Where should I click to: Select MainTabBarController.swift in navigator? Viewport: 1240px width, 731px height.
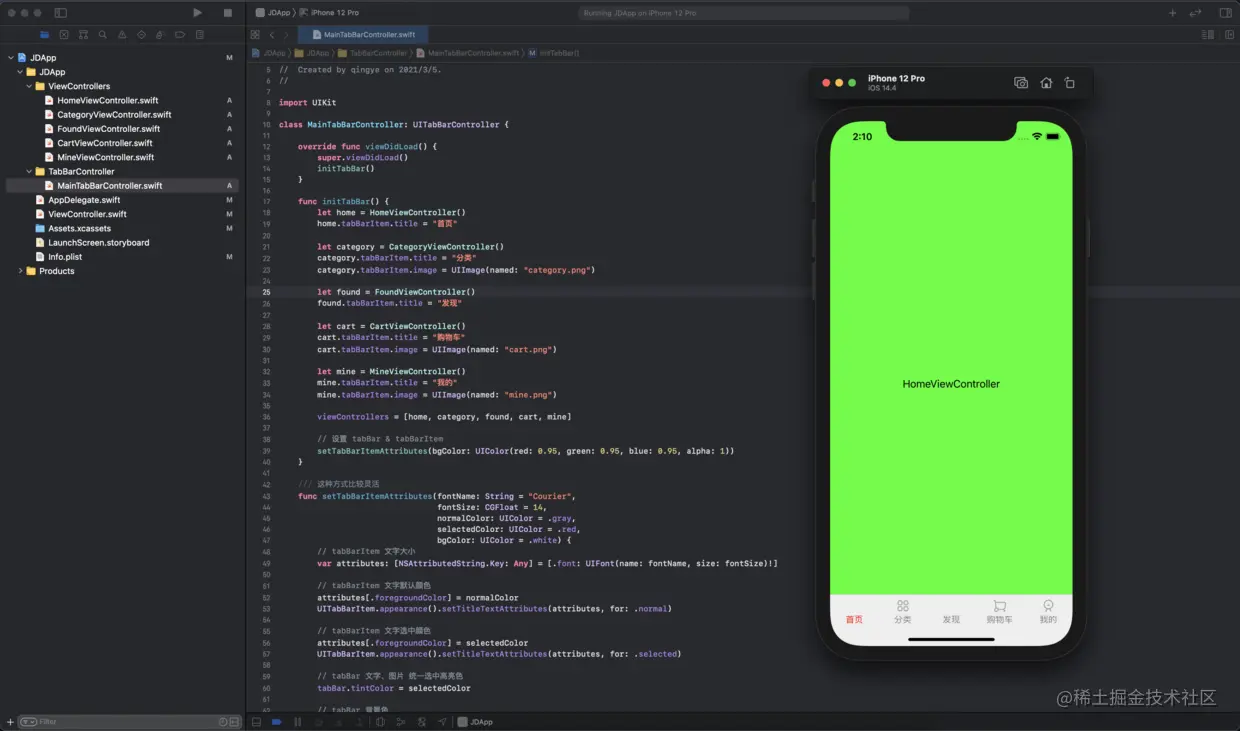click(121, 186)
